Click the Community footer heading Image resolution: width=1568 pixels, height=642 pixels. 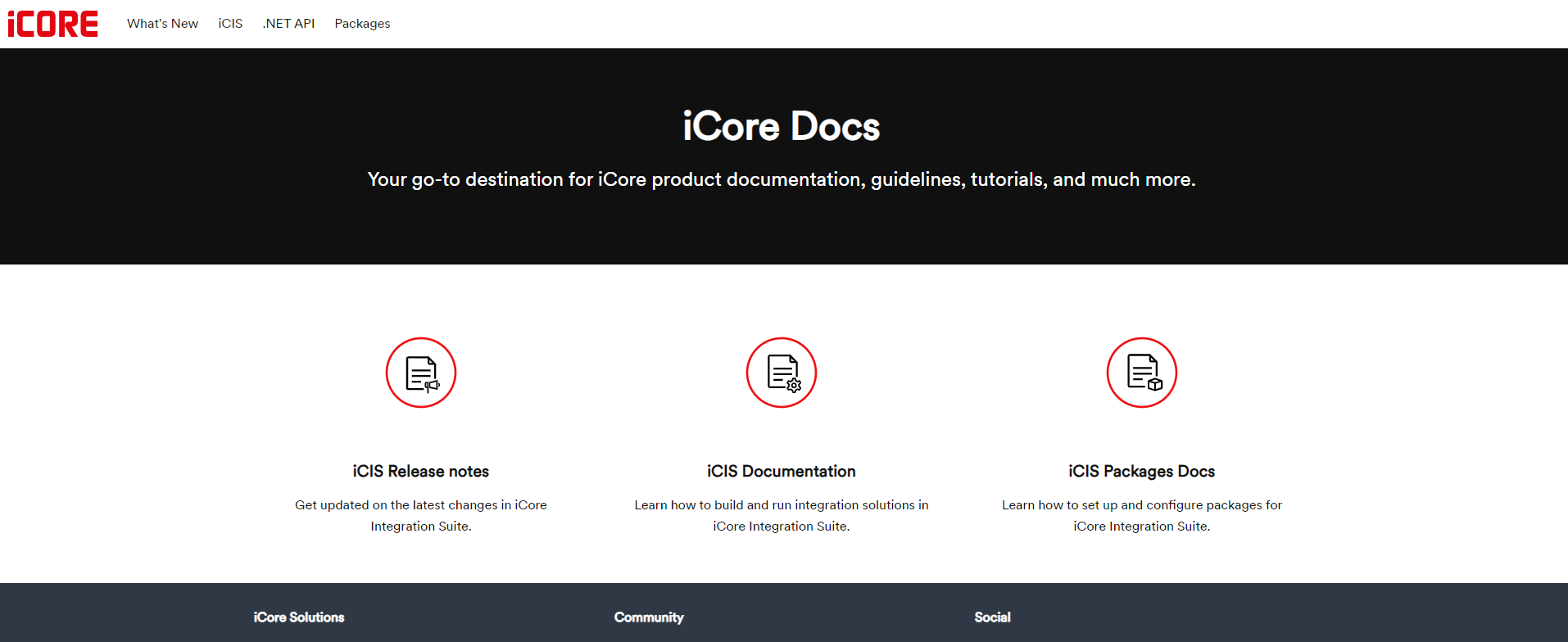(649, 617)
